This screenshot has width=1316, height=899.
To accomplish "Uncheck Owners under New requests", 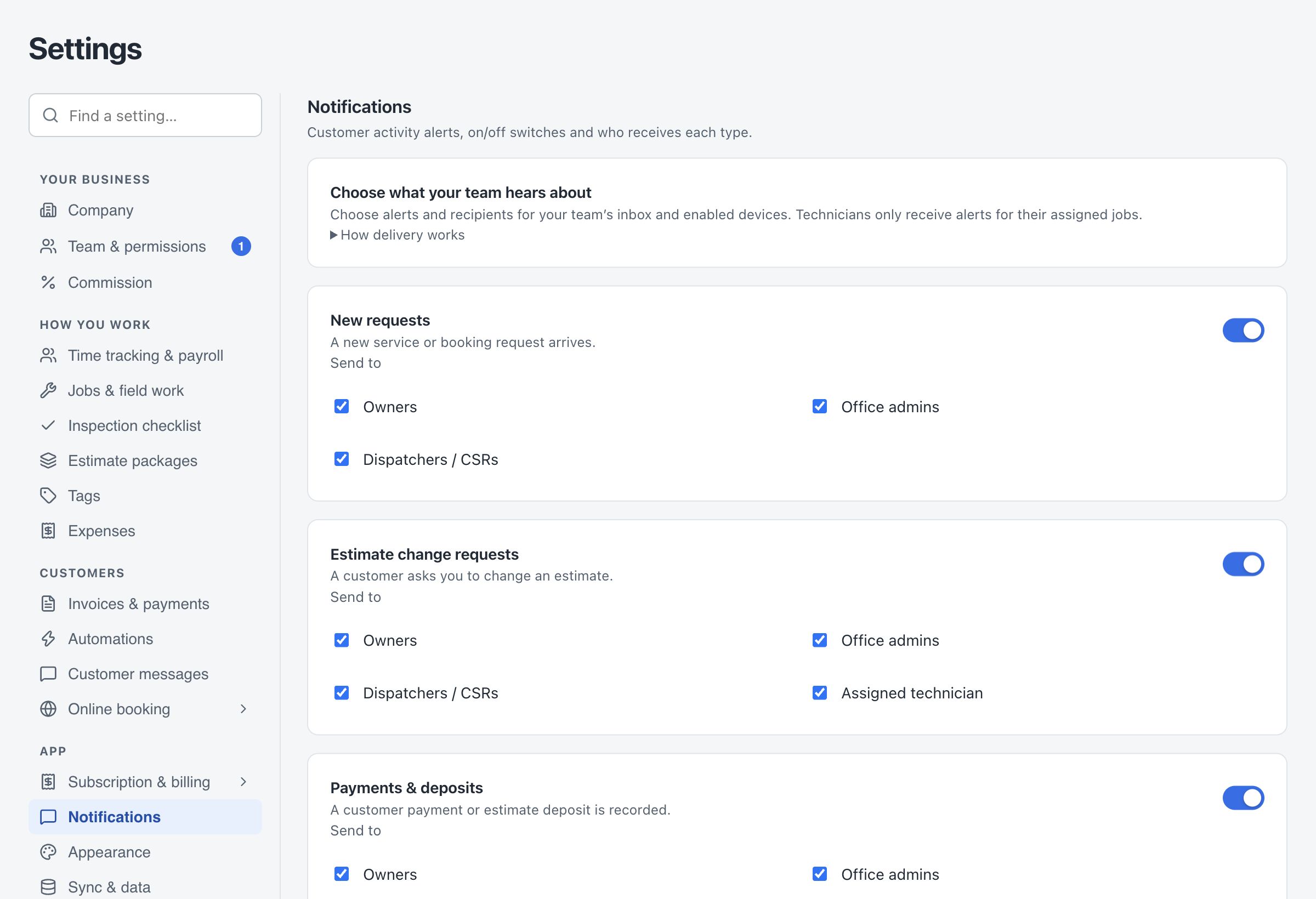I will (342, 407).
